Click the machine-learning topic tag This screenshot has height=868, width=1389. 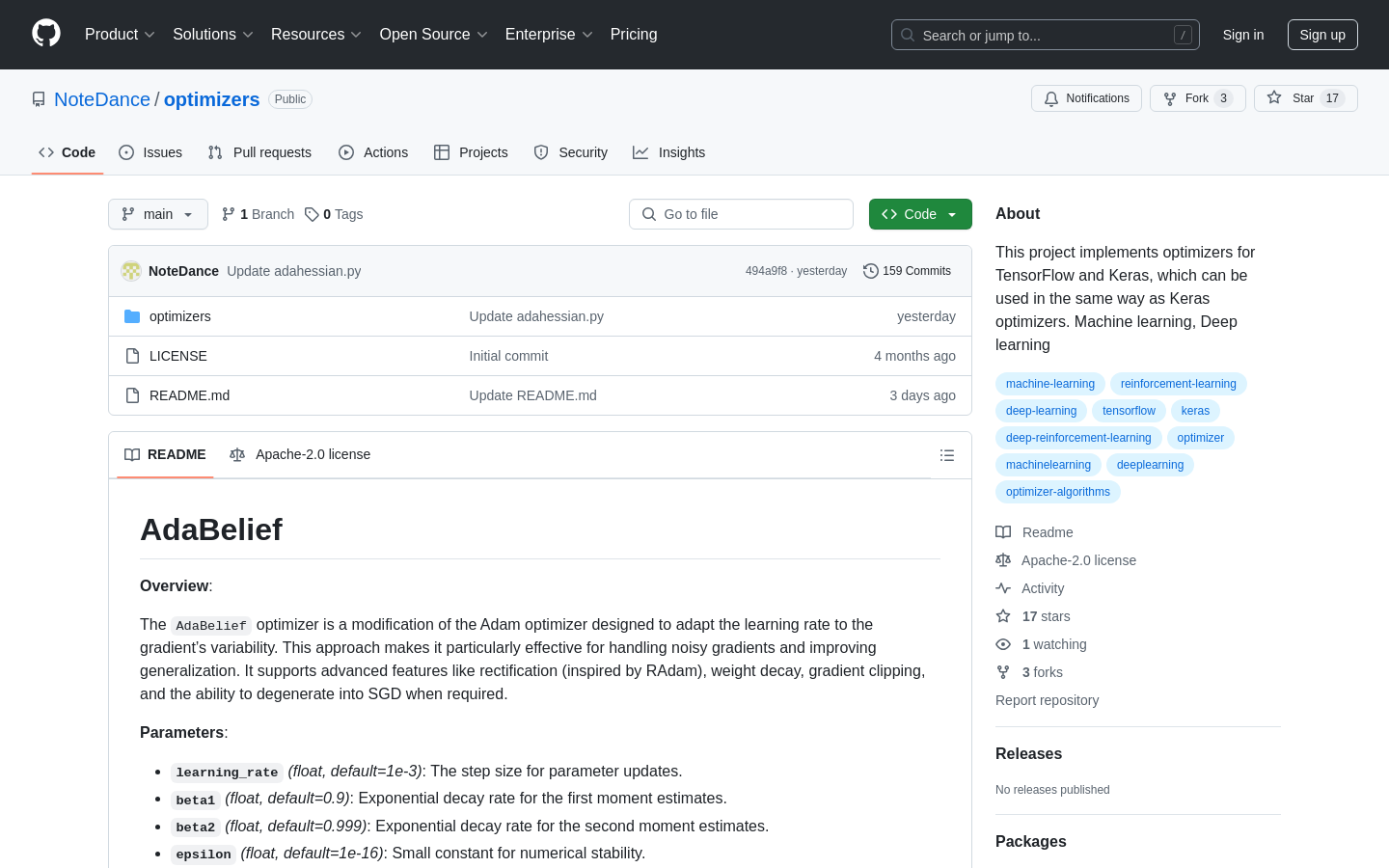point(1050,384)
